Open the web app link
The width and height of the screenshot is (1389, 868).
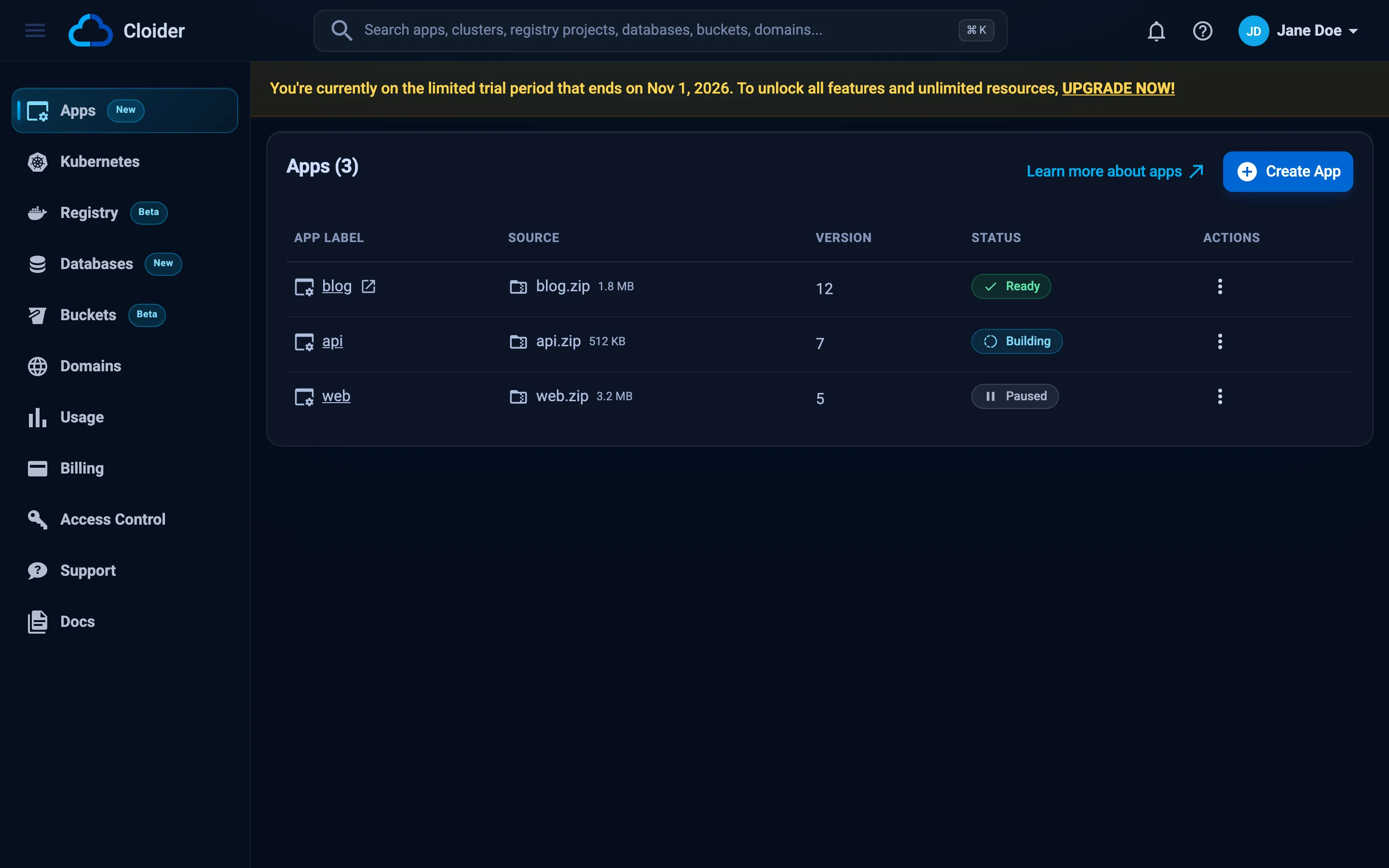click(336, 396)
